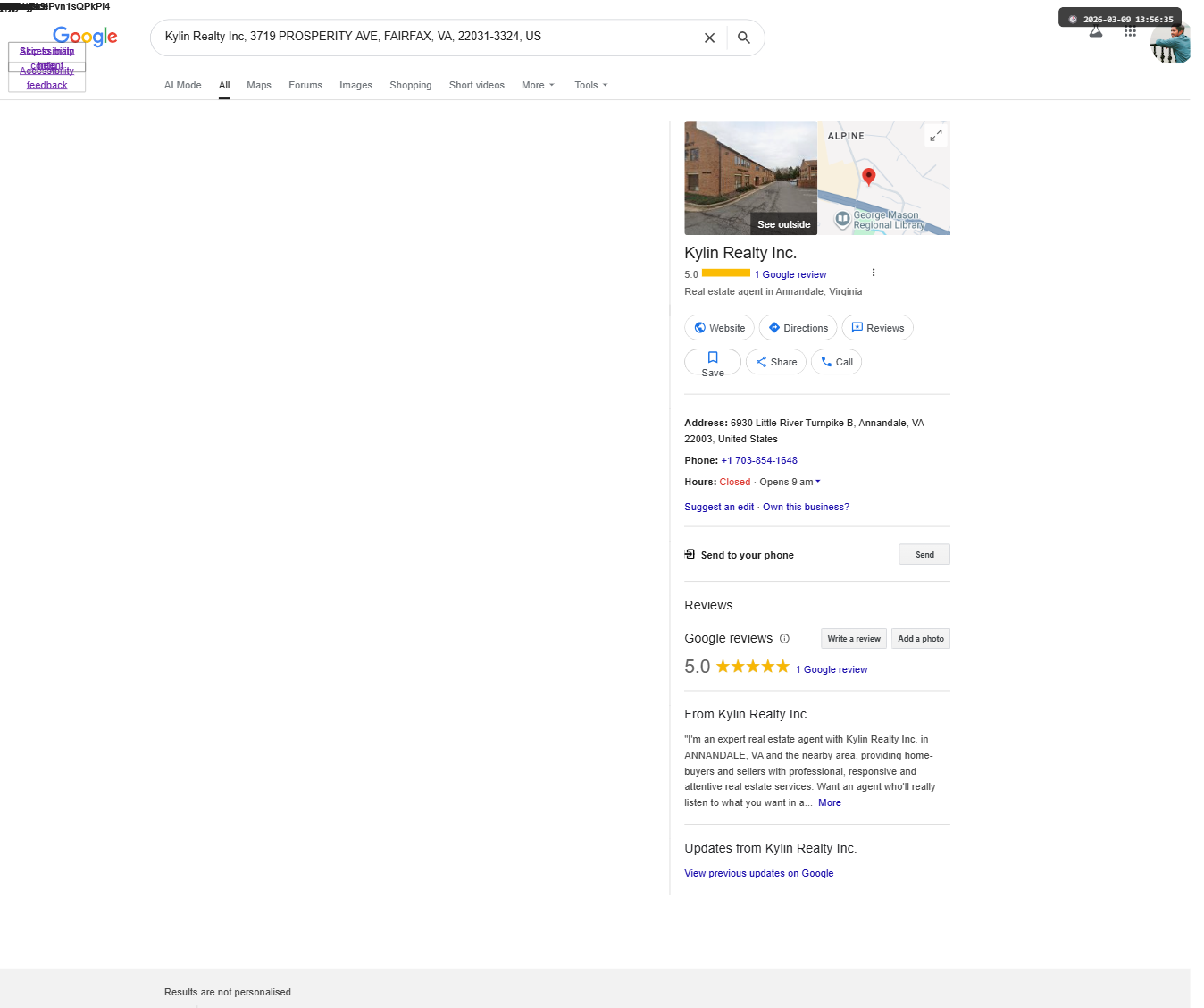This screenshot has width=1204, height=1008.
Task: Select the Maps tab
Action: (259, 85)
